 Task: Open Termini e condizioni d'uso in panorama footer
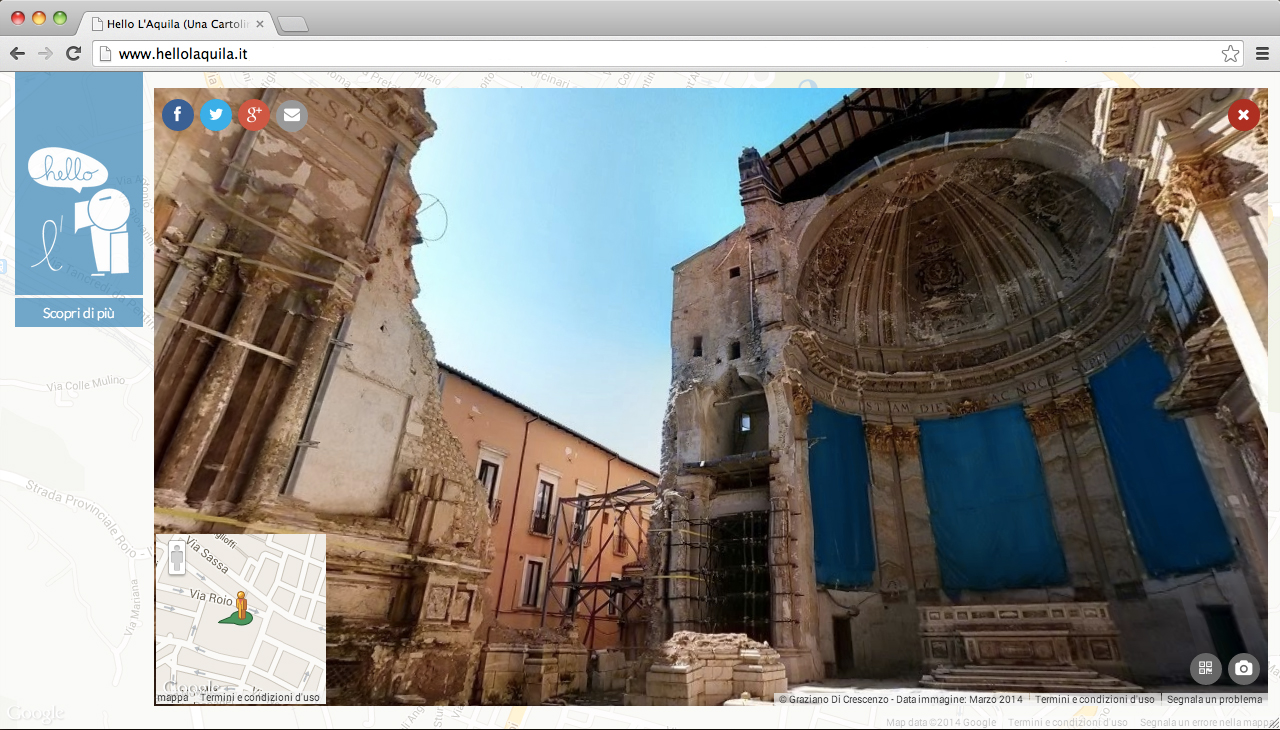(1094, 699)
